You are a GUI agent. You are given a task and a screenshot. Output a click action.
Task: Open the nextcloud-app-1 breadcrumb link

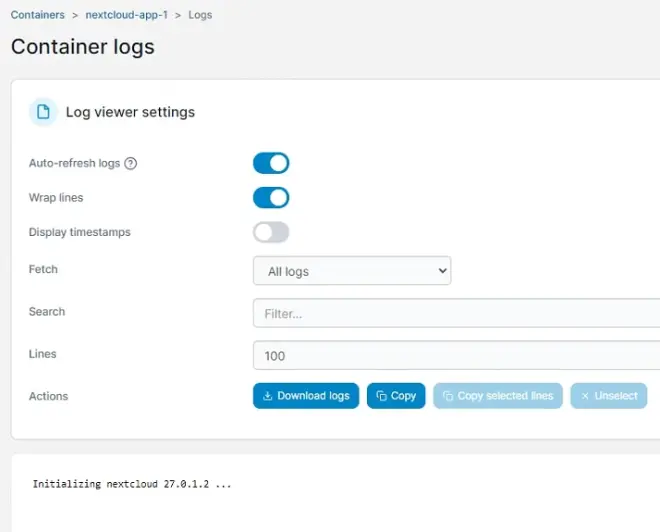(x=127, y=15)
